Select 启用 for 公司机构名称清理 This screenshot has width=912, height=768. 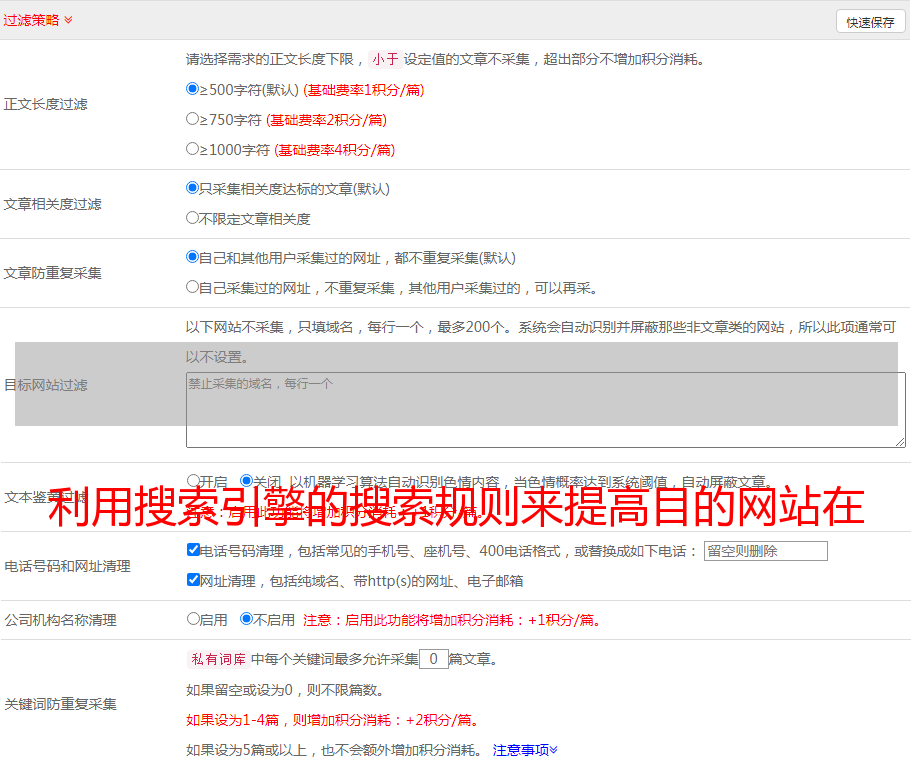point(193,619)
